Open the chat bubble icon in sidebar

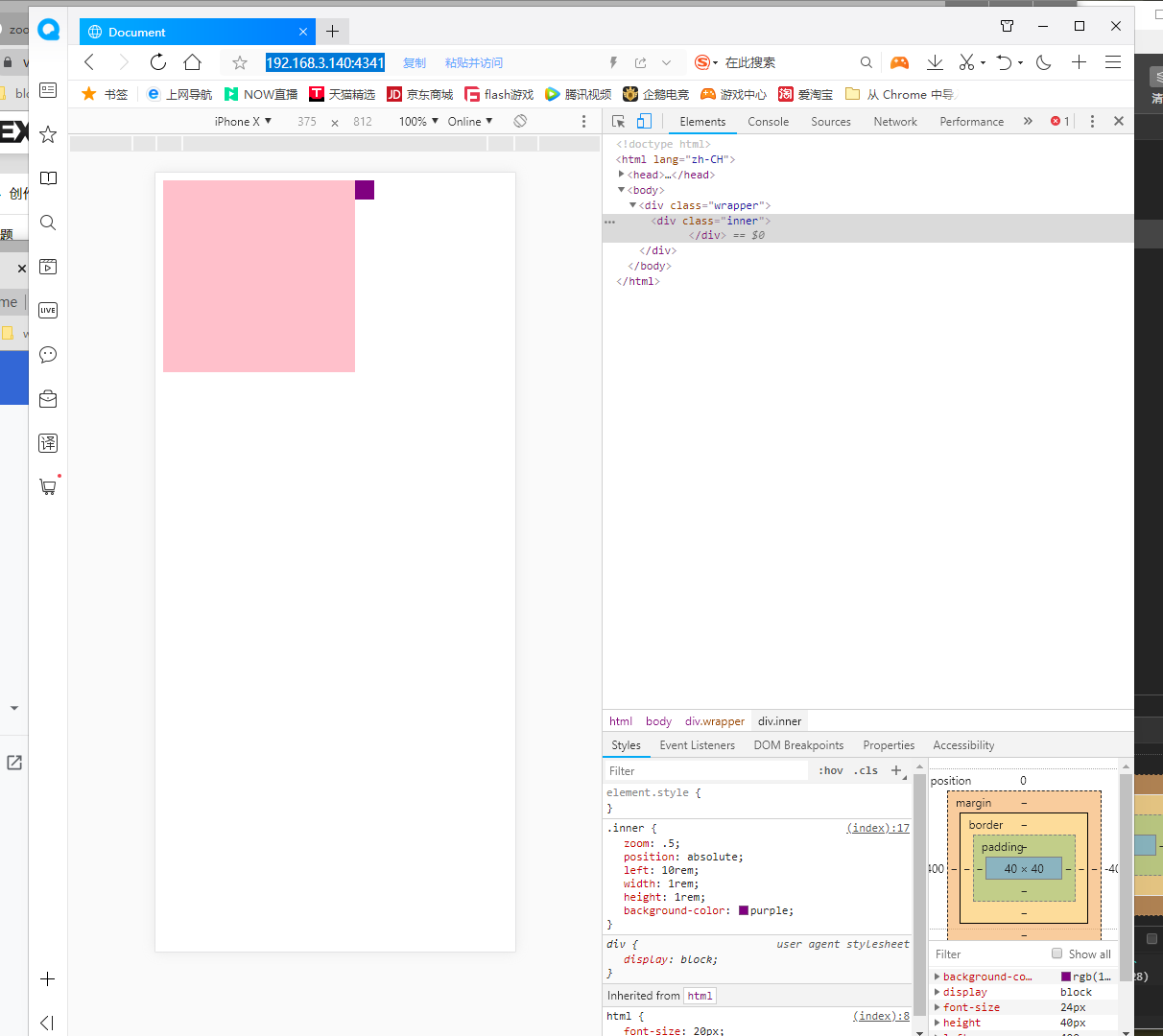48,355
